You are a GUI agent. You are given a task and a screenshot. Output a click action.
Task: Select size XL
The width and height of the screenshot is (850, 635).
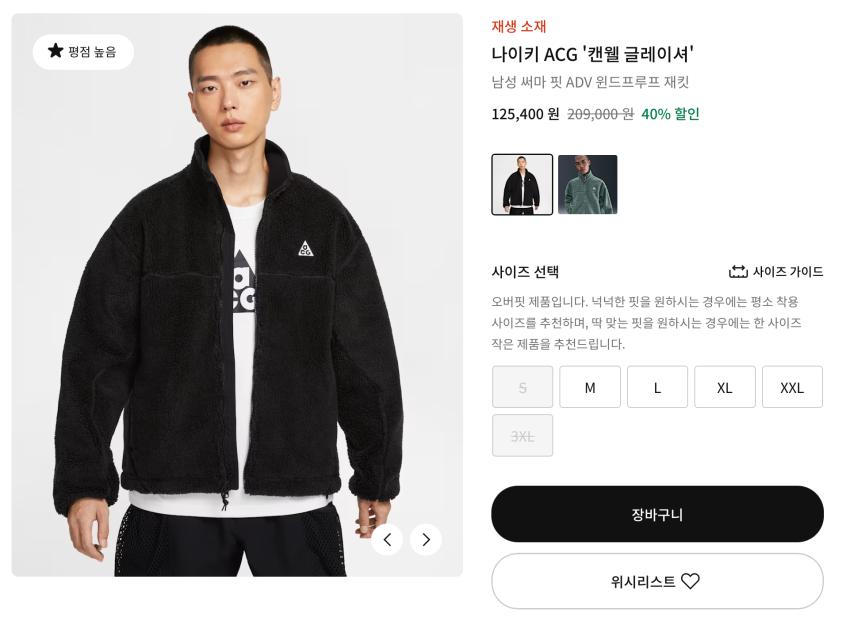click(x=725, y=387)
